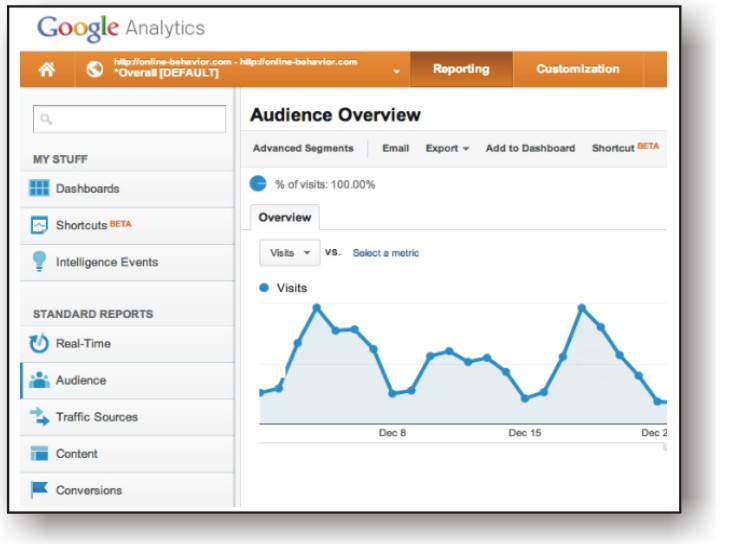The height and width of the screenshot is (547, 734).
Task: Open Dashboards grid icon in sidebar
Action: 39,188
